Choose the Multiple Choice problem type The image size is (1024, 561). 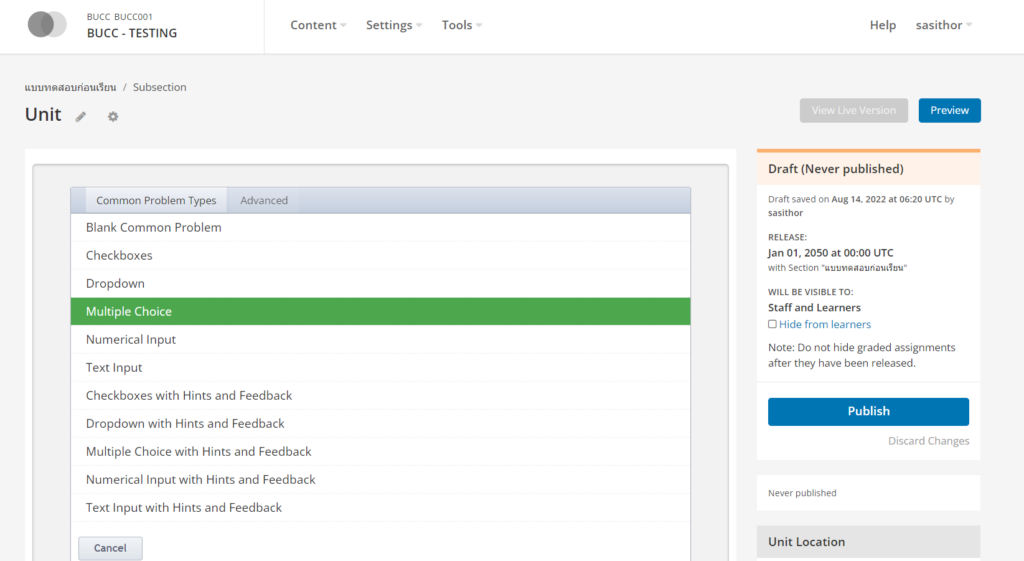click(x=129, y=311)
